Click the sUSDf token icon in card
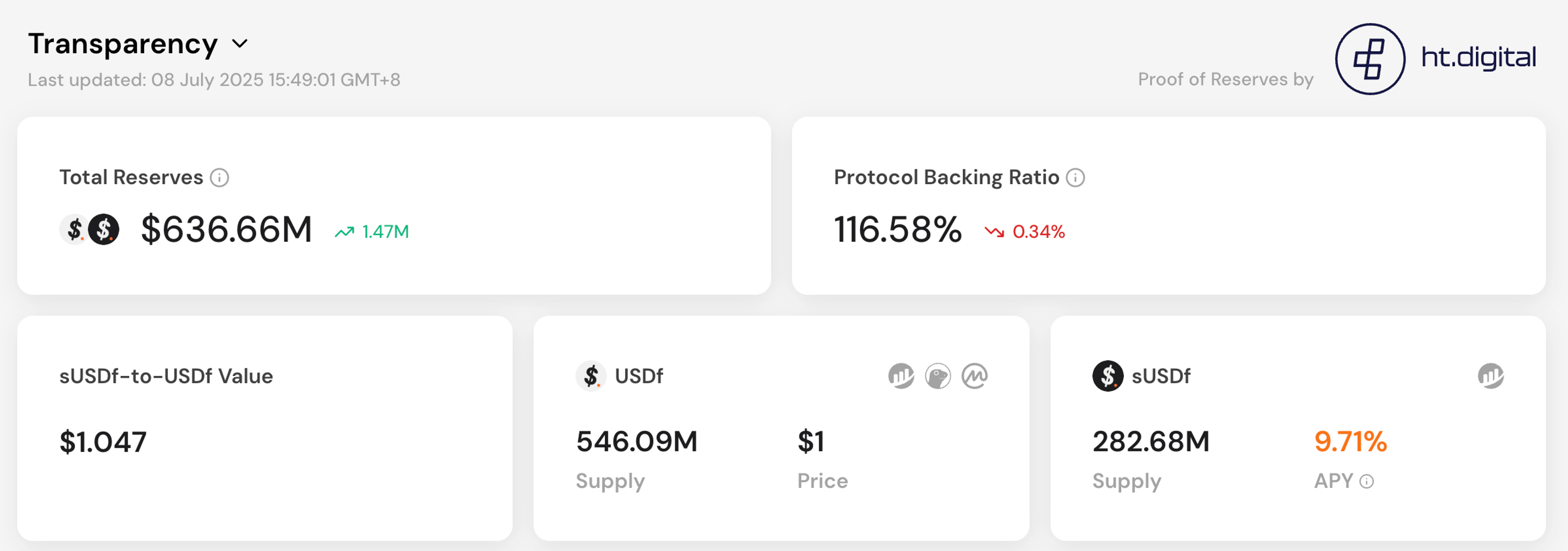This screenshot has width=1568, height=551. pos(1108,376)
